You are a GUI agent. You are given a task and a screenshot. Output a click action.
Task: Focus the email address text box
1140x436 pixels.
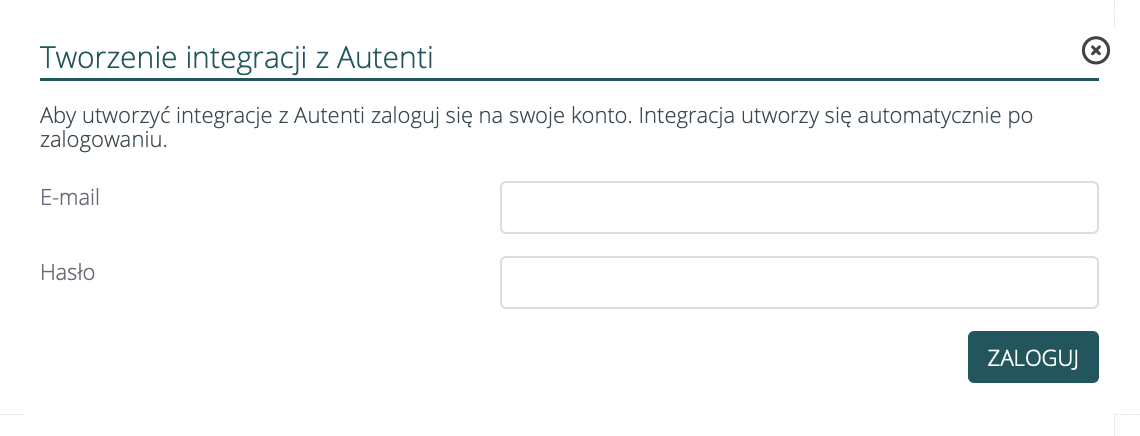799,207
